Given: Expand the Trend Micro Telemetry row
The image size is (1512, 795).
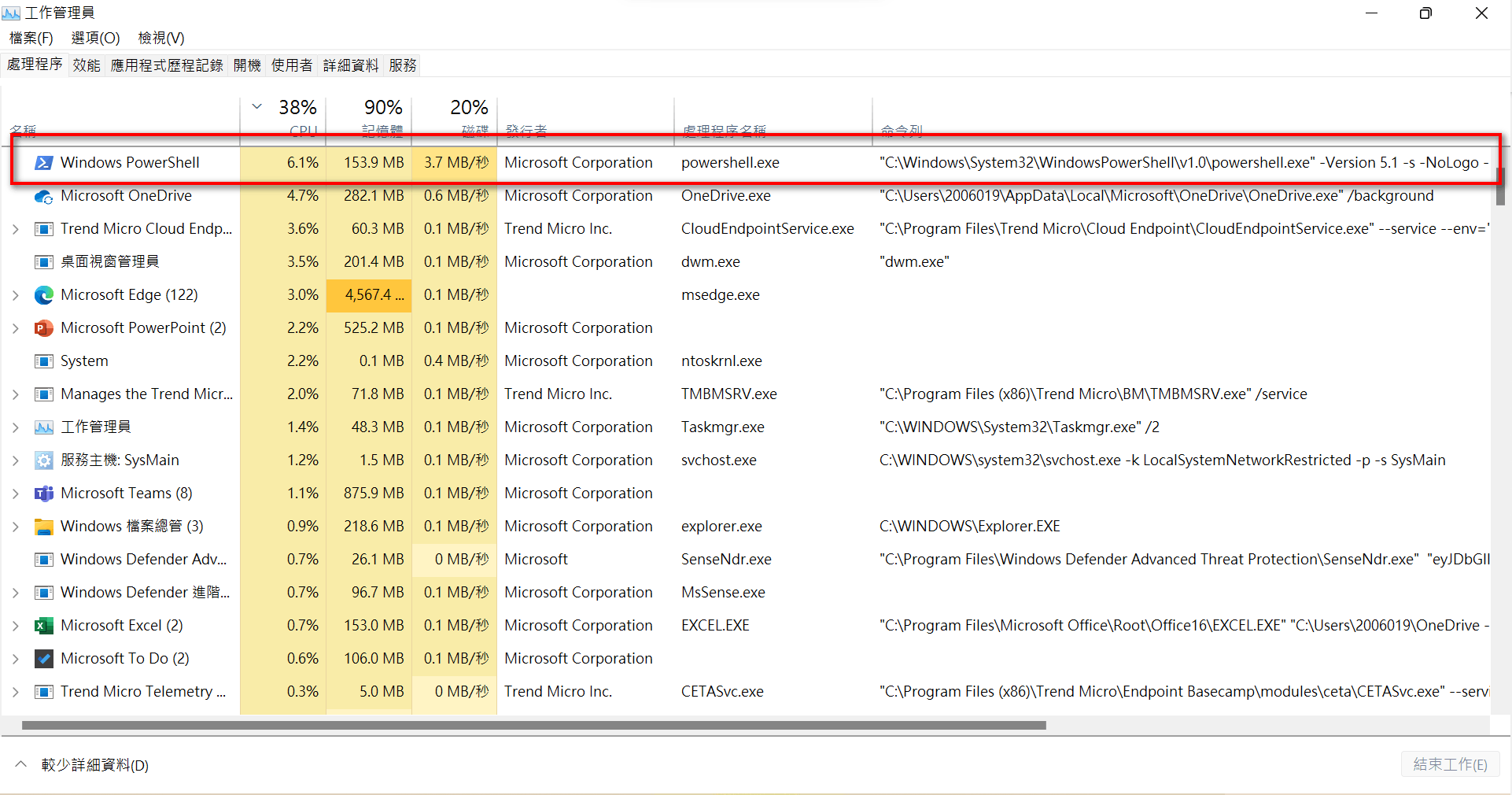Looking at the screenshot, I should coord(16,692).
